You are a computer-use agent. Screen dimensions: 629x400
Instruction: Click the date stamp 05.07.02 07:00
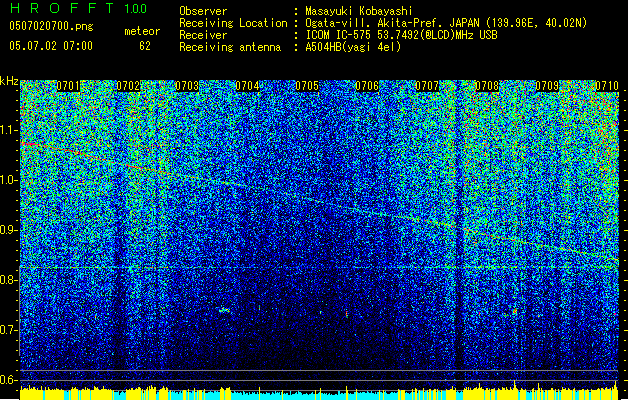(51, 46)
